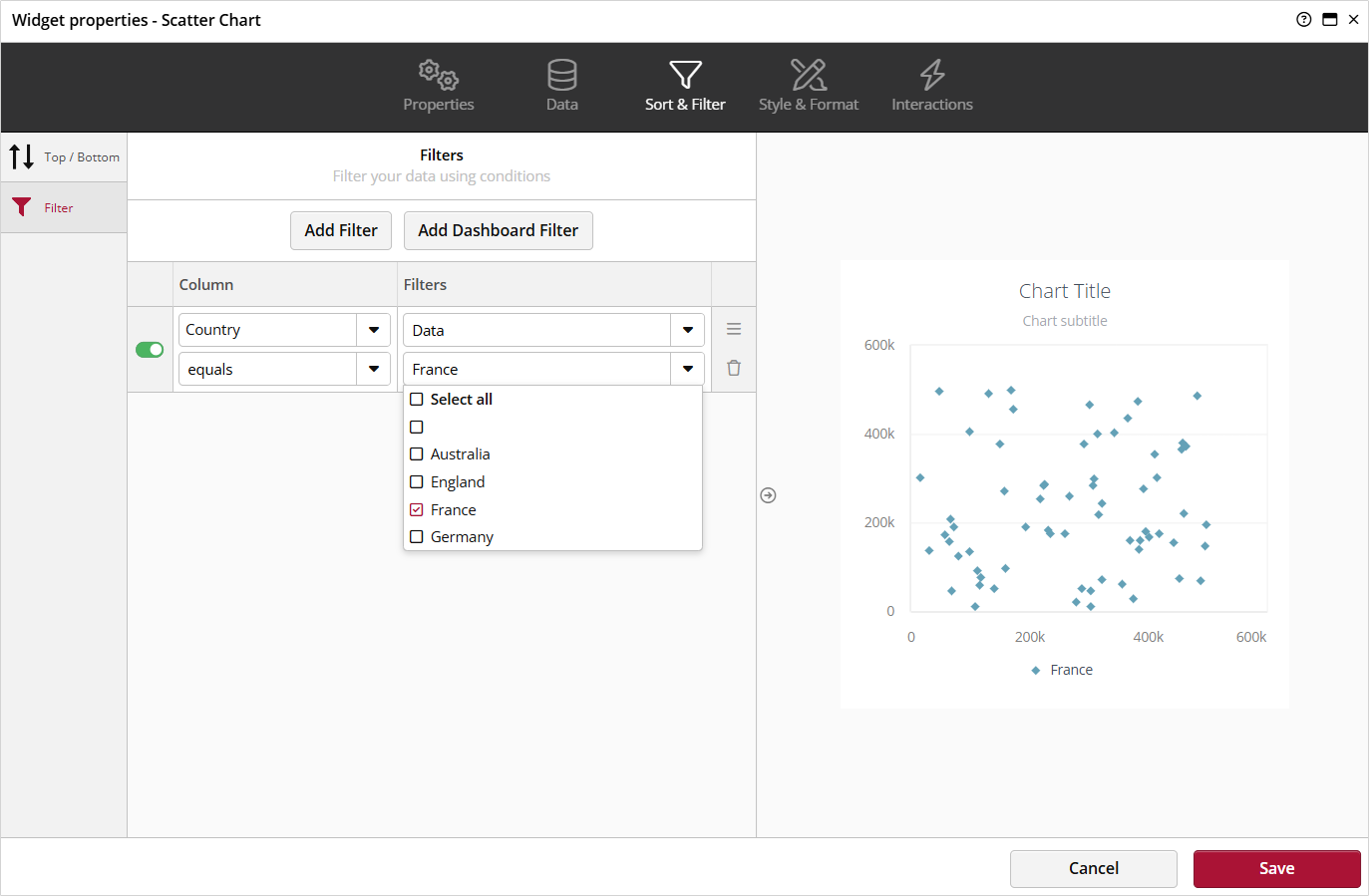Viewport: 1369px width, 896px height.
Task: Check the Australia checkbox
Action: click(417, 453)
